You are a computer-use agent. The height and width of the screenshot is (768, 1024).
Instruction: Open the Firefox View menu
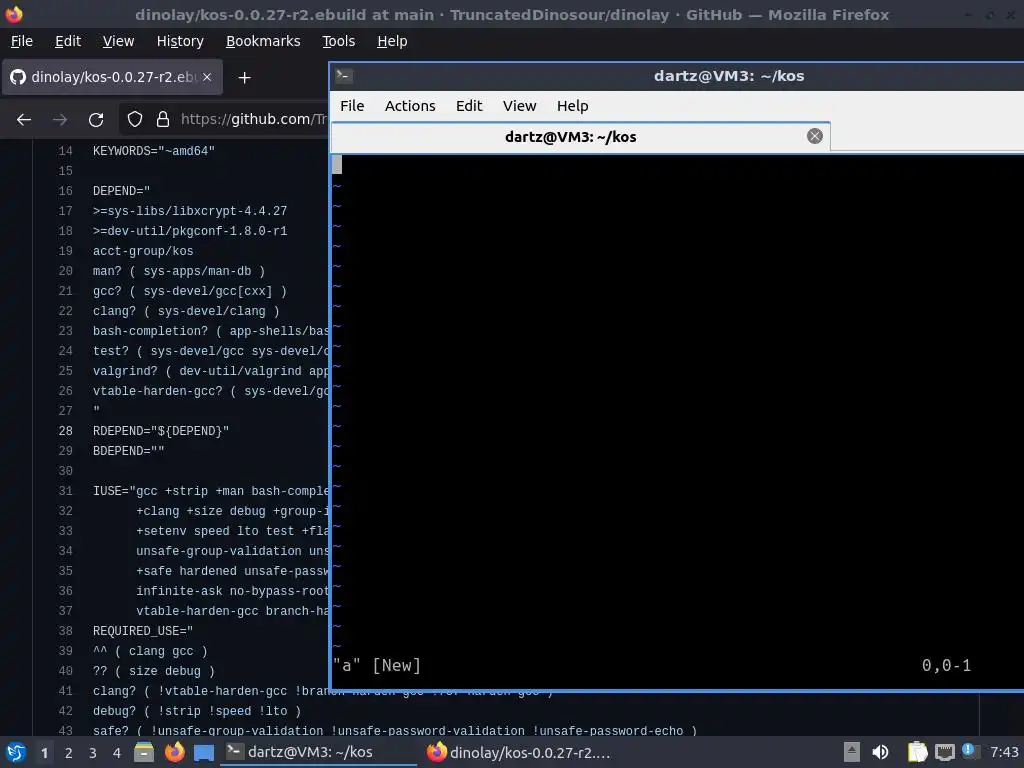118,41
